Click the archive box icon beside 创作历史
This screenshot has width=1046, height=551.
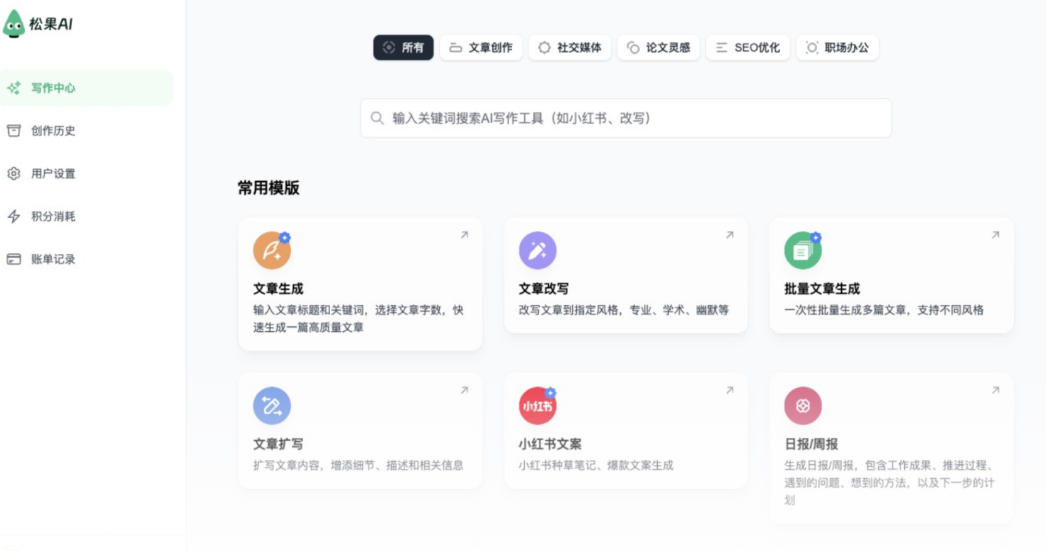pyautogui.click(x=14, y=131)
